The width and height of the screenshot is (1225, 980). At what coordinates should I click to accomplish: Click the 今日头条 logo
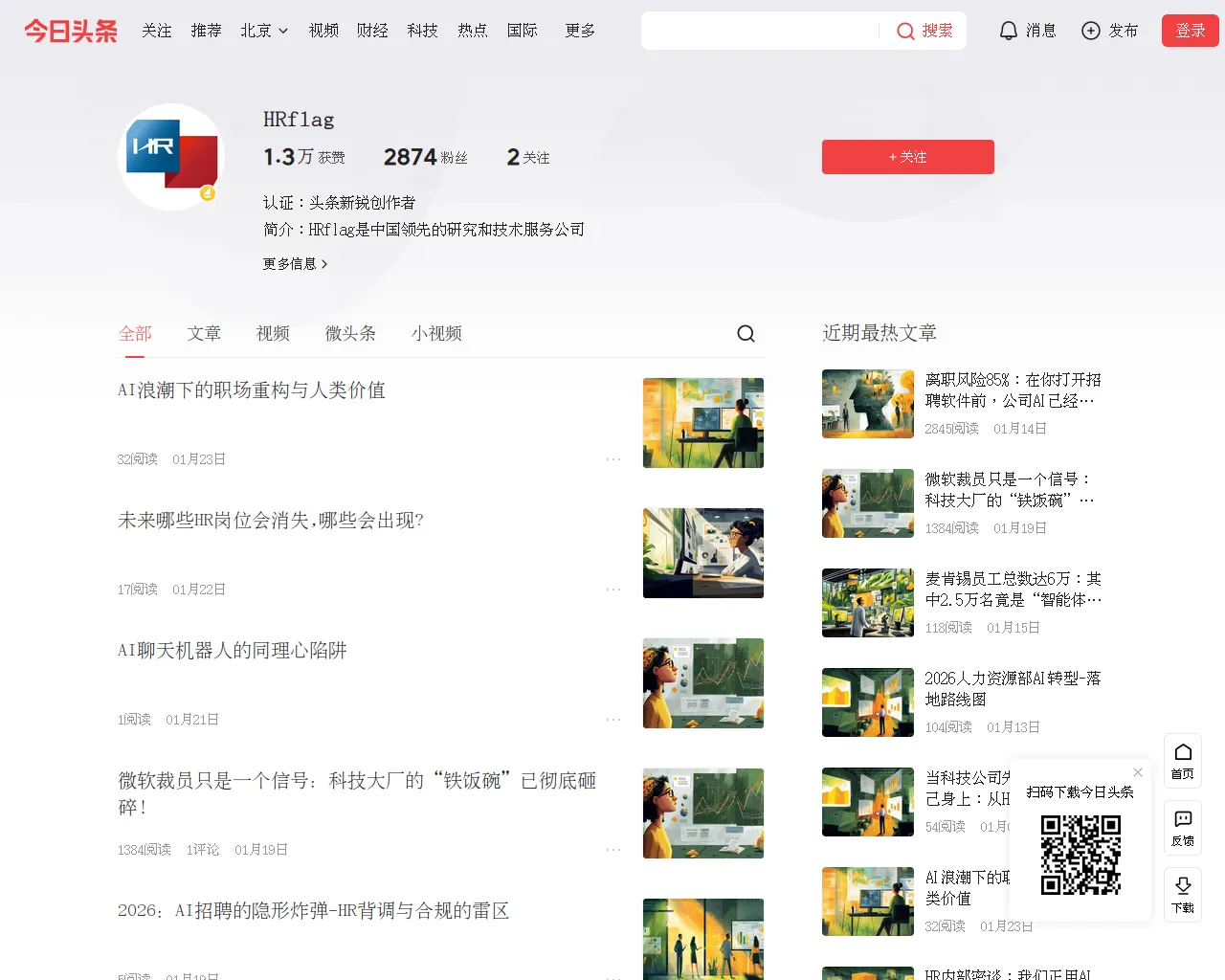pos(71,31)
